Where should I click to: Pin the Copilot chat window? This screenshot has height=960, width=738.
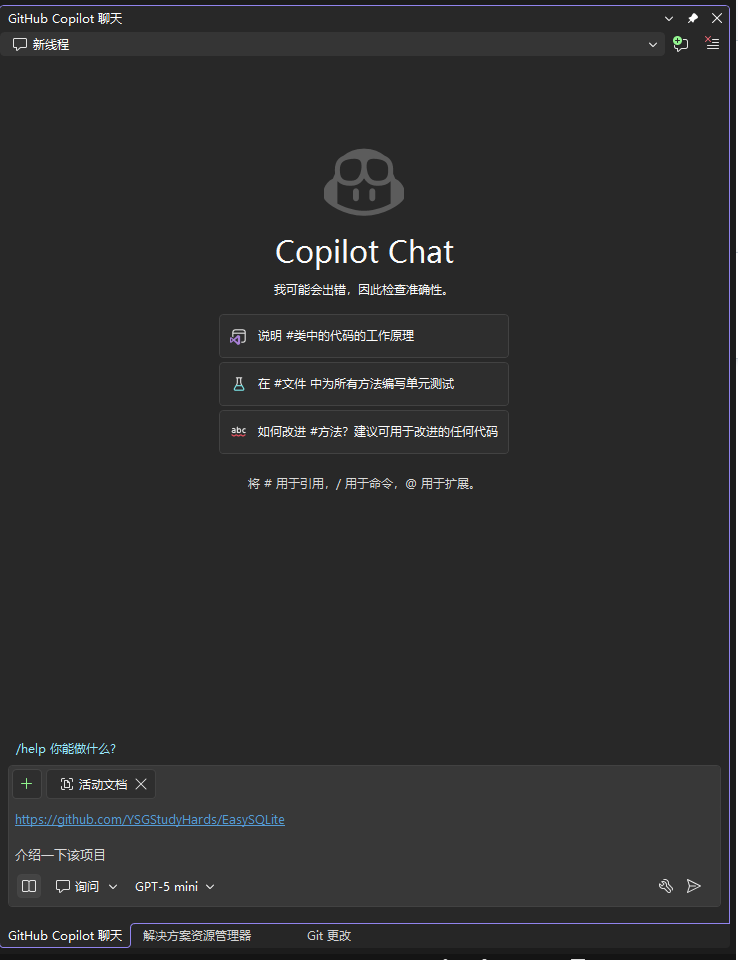point(693,18)
